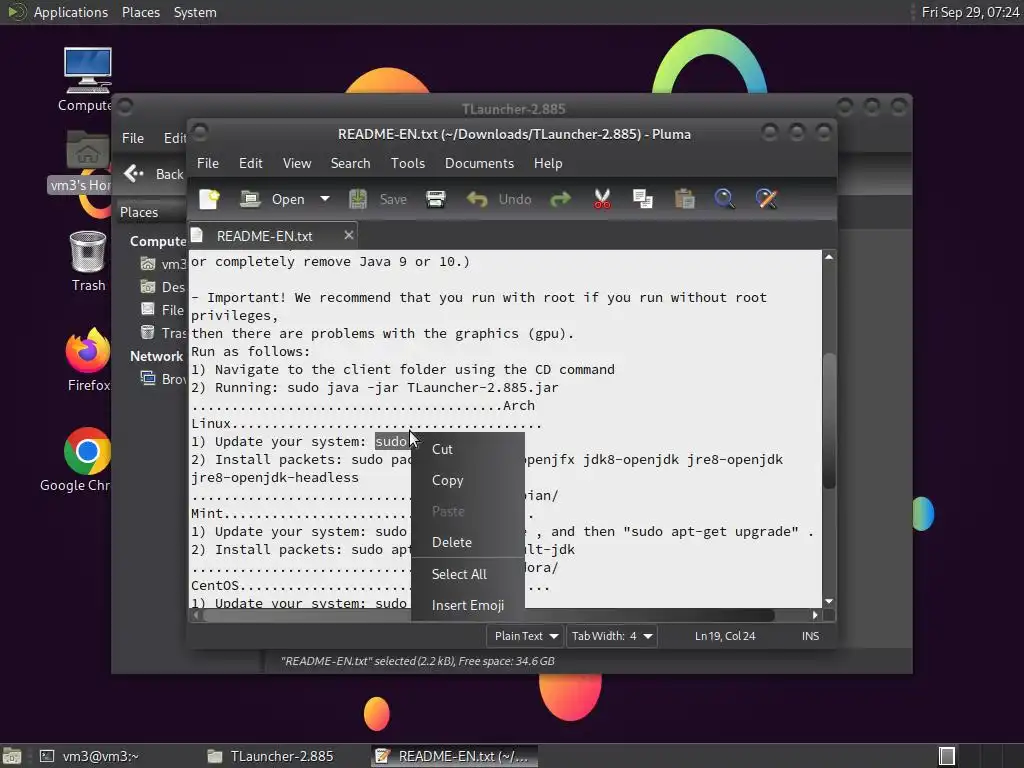Click the Google Chrome desktop icon
Screen dimensions: 1024x768
click(x=87, y=451)
